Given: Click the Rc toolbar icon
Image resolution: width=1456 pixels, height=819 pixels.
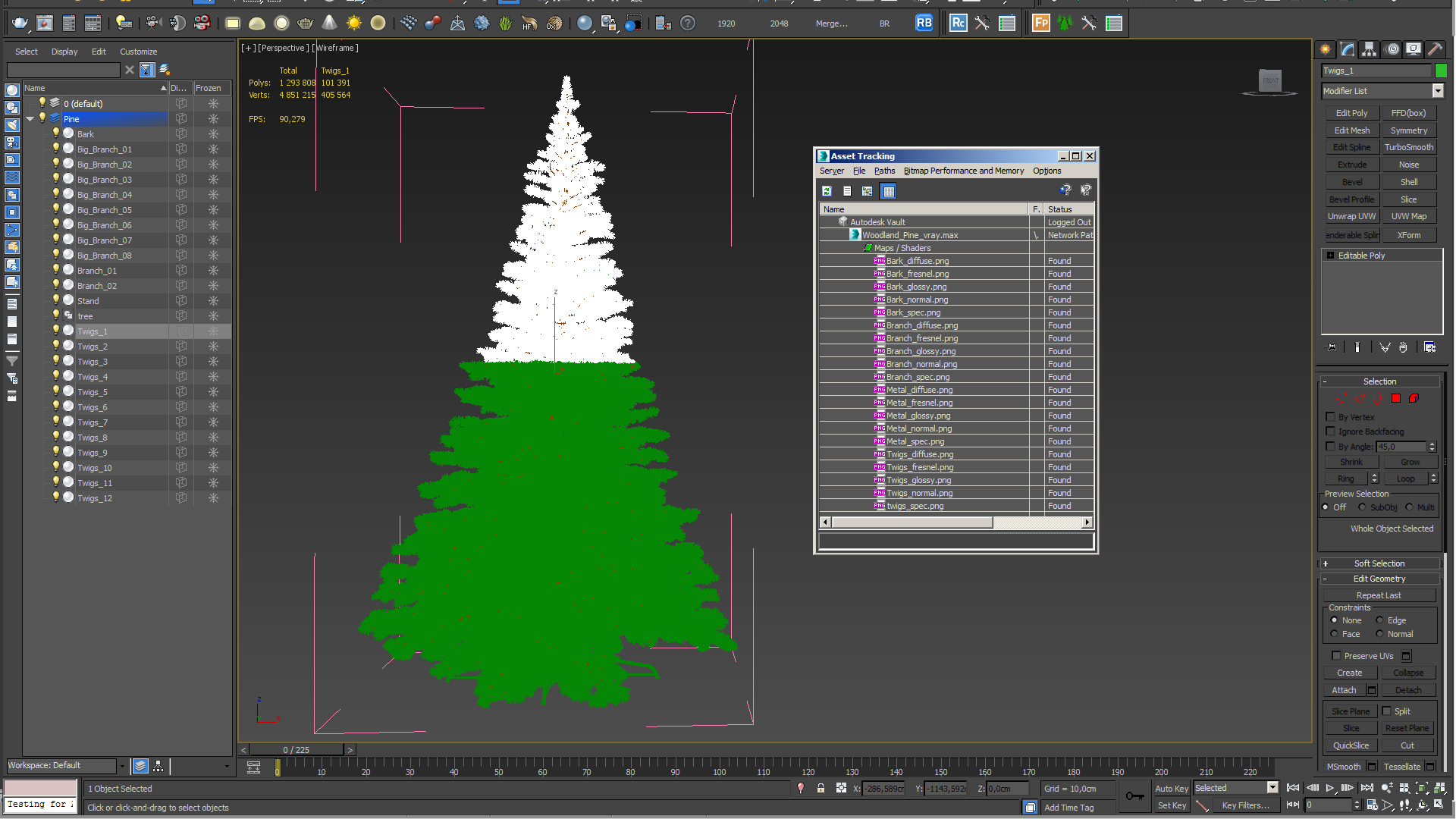Looking at the screenshot, I should click(x=959, y=24).
